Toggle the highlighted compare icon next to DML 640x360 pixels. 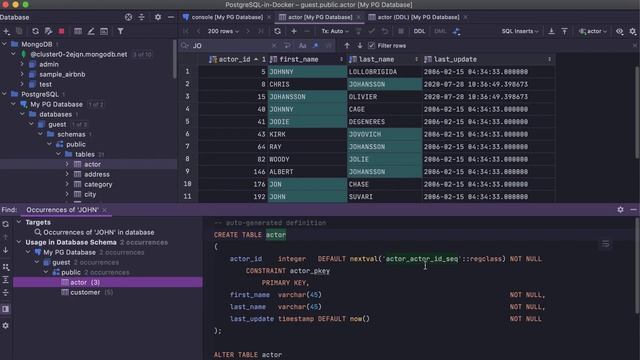tap(456, 31)
